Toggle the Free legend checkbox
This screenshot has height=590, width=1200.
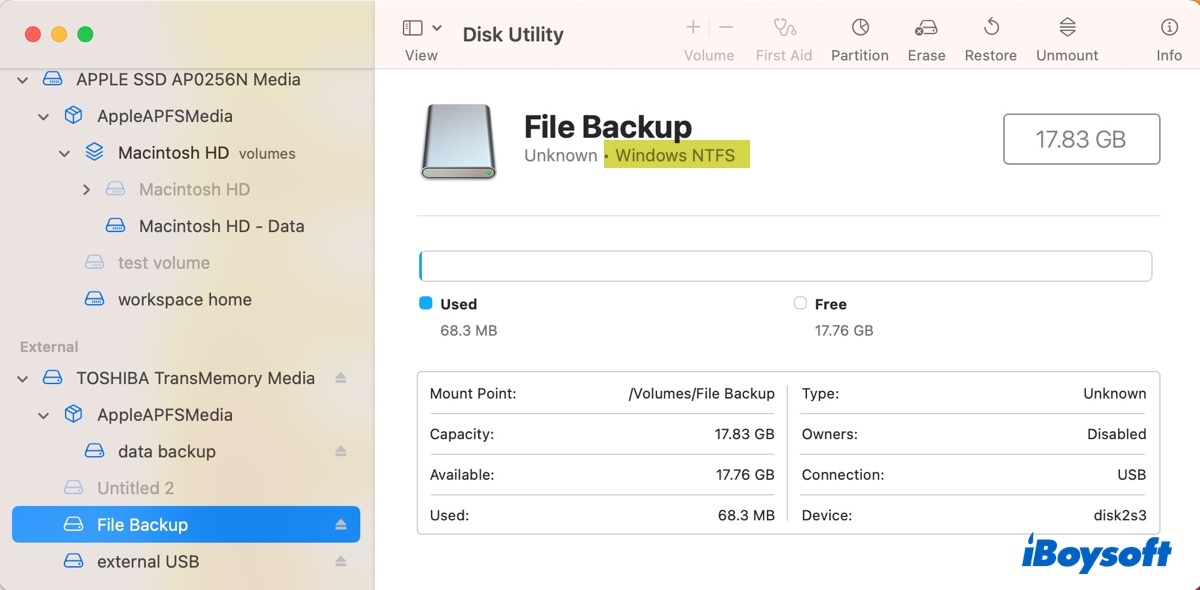pyautogui.click(x=800, y=303)
